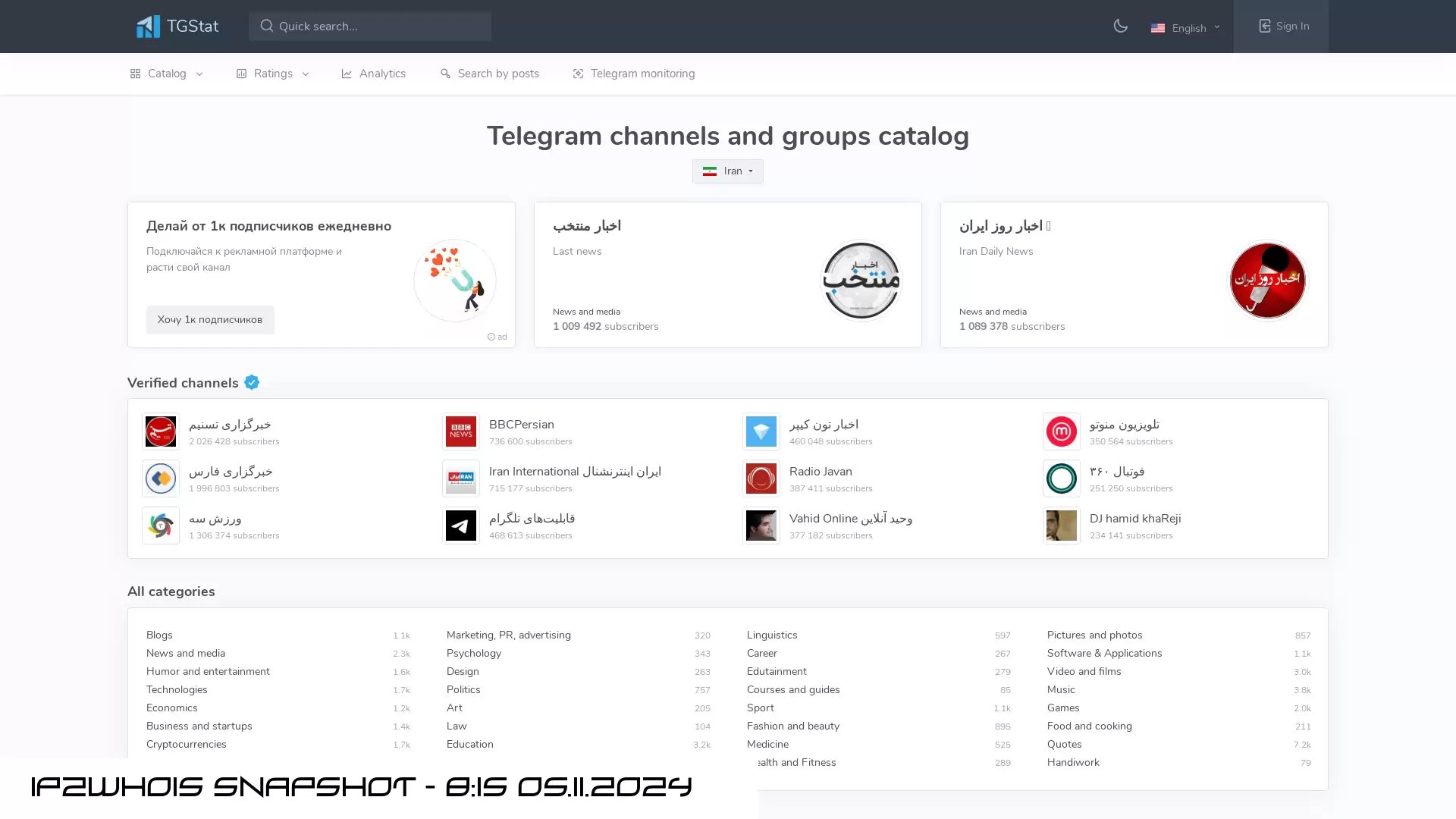
Task: Click the Ratings bar chart icon
Action: point(241,73)
